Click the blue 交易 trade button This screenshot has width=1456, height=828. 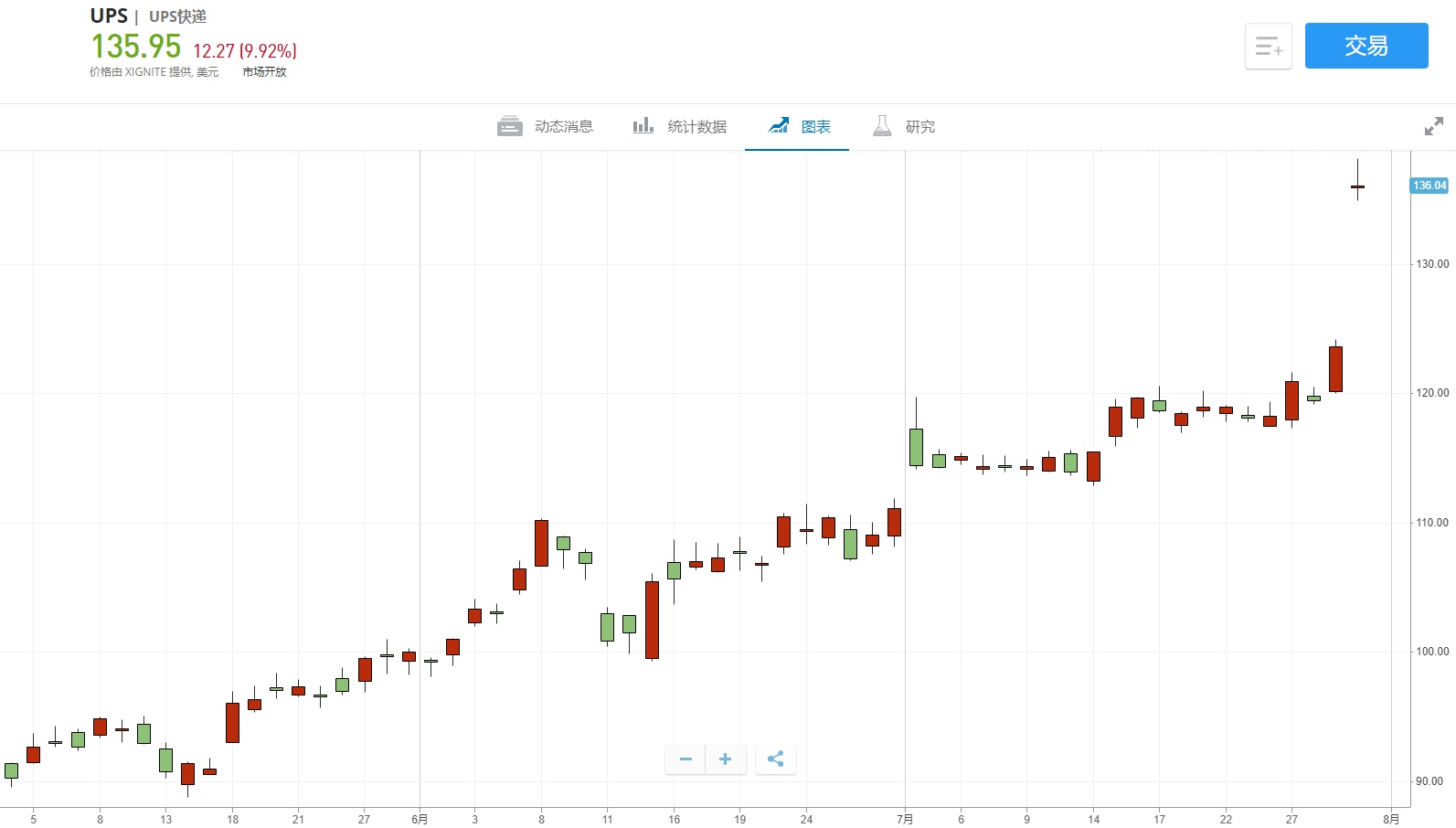[1366, 46]
